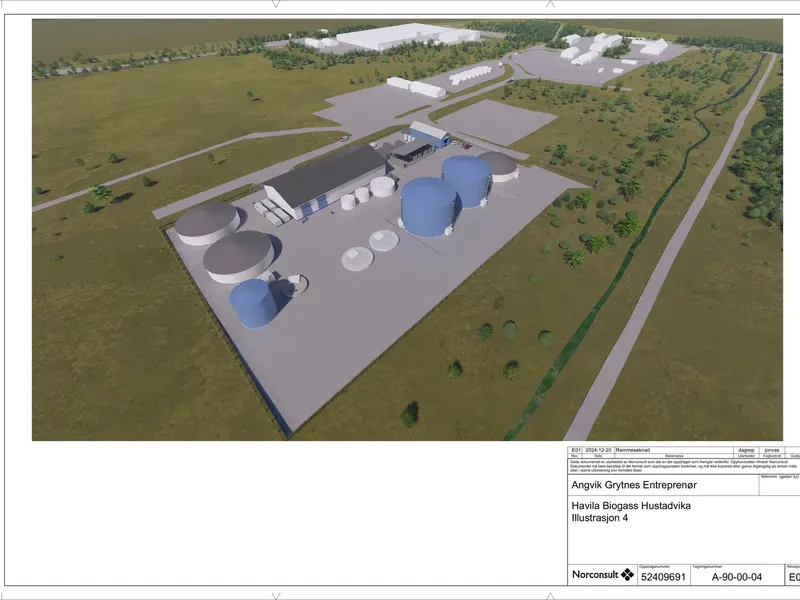The width and height of the screenshot is (800, 600).
Task: Click the checker cell 'jonvas'
Action: point(771,450)
